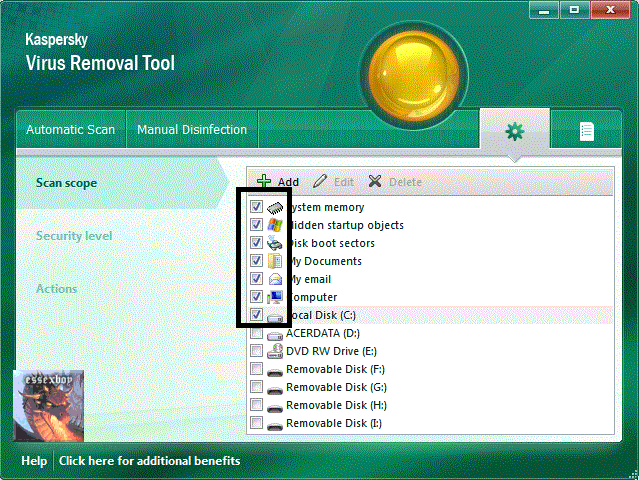The width and height of the screenshot is (639, 480).
Task: Check the Removable Disk (I:) checkbox
Action: click(x=256, y=422)
